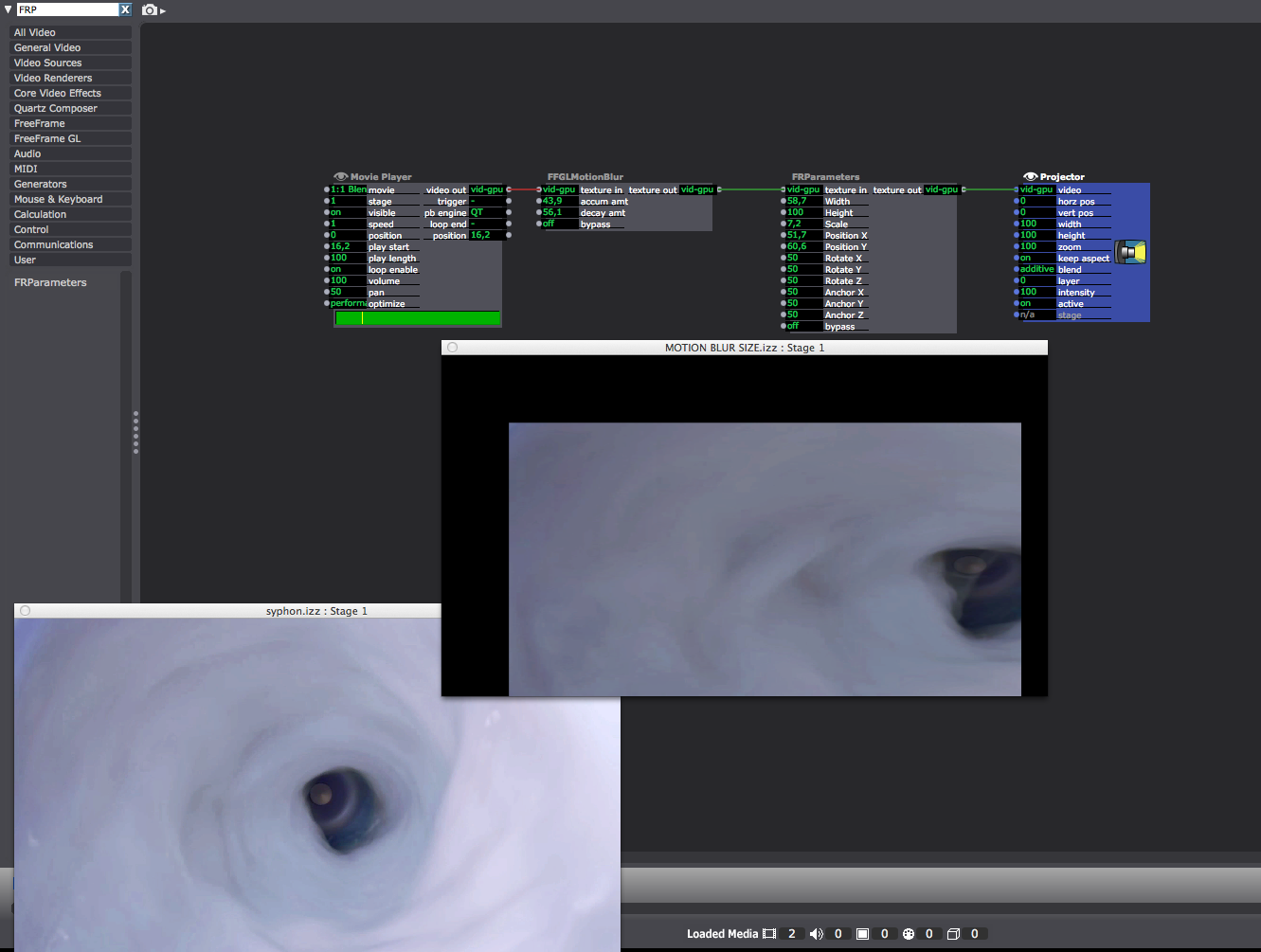Open Movie Player pb engine QT value
The image size is (1261, 952).
488,212
